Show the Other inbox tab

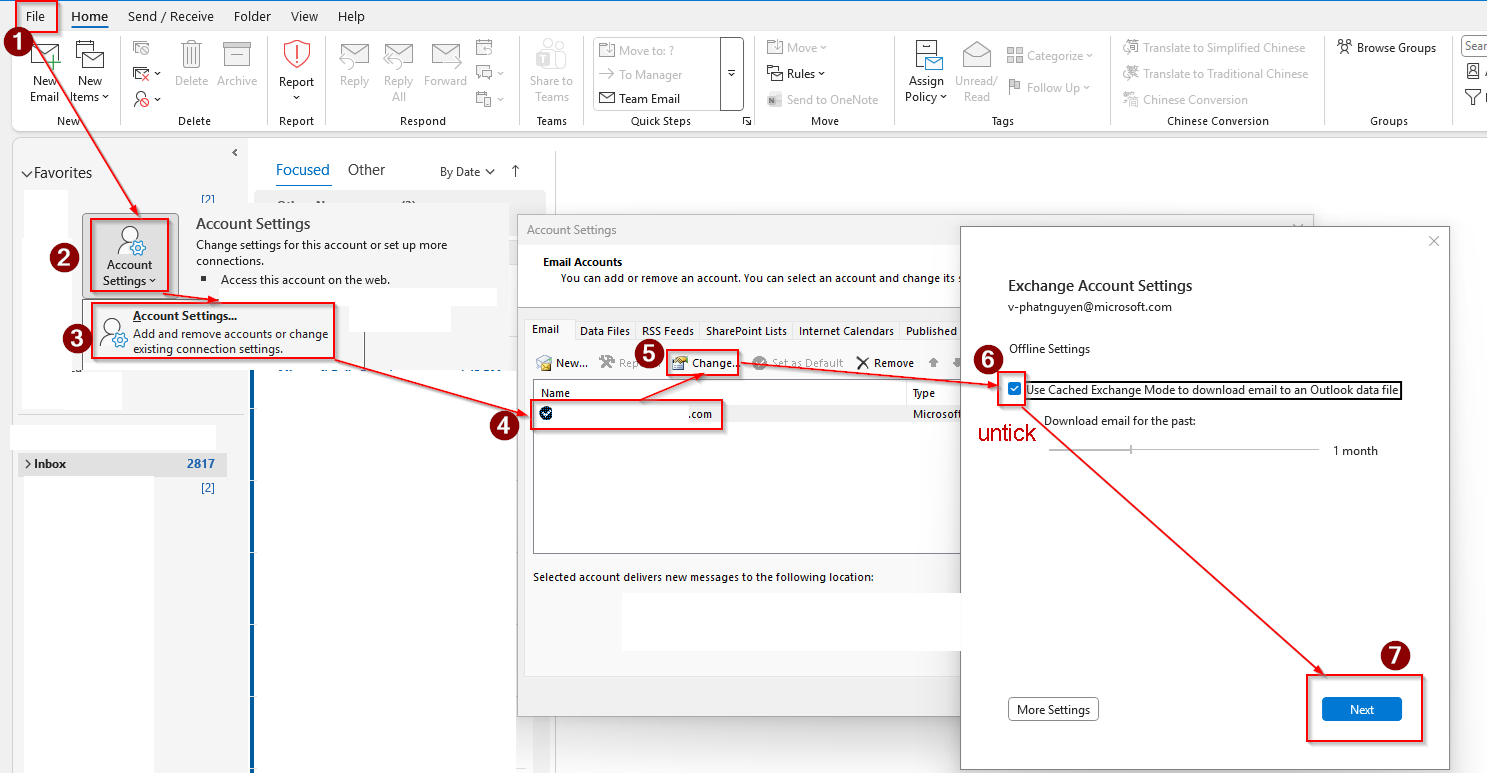366,170
